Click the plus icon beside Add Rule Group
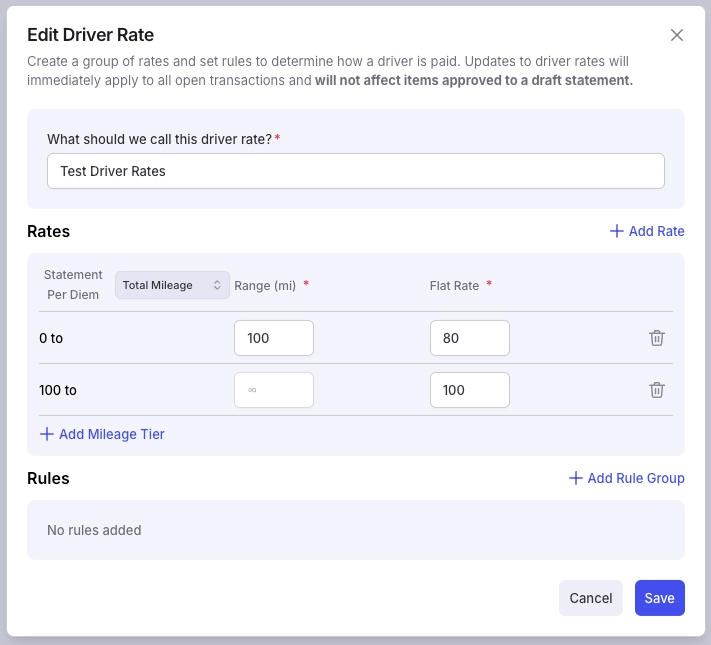 575,478
